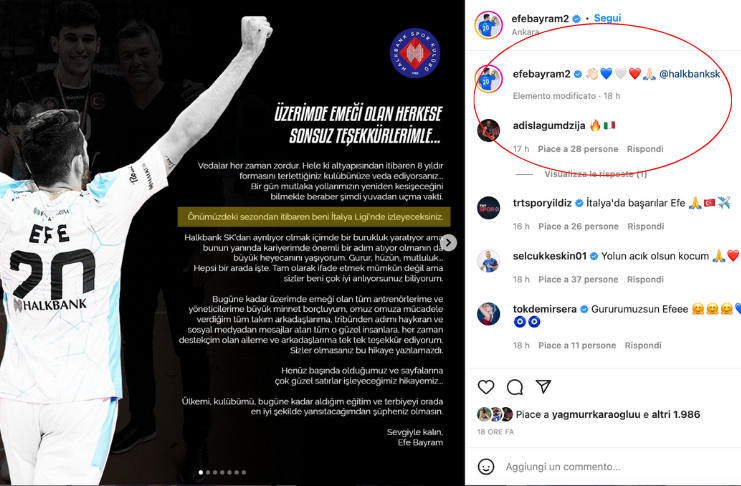Open adislagumdzija's avatar

[488, 130]
